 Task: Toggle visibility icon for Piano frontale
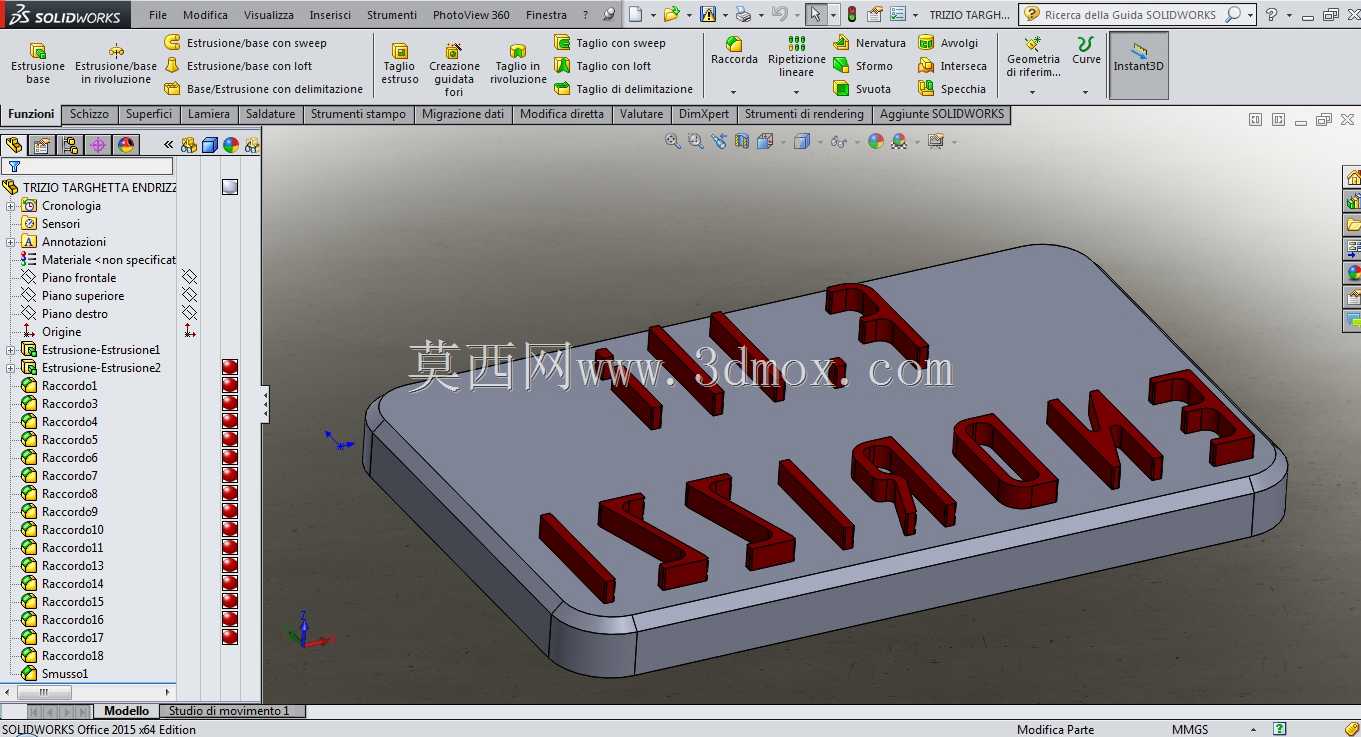(189, 277)
